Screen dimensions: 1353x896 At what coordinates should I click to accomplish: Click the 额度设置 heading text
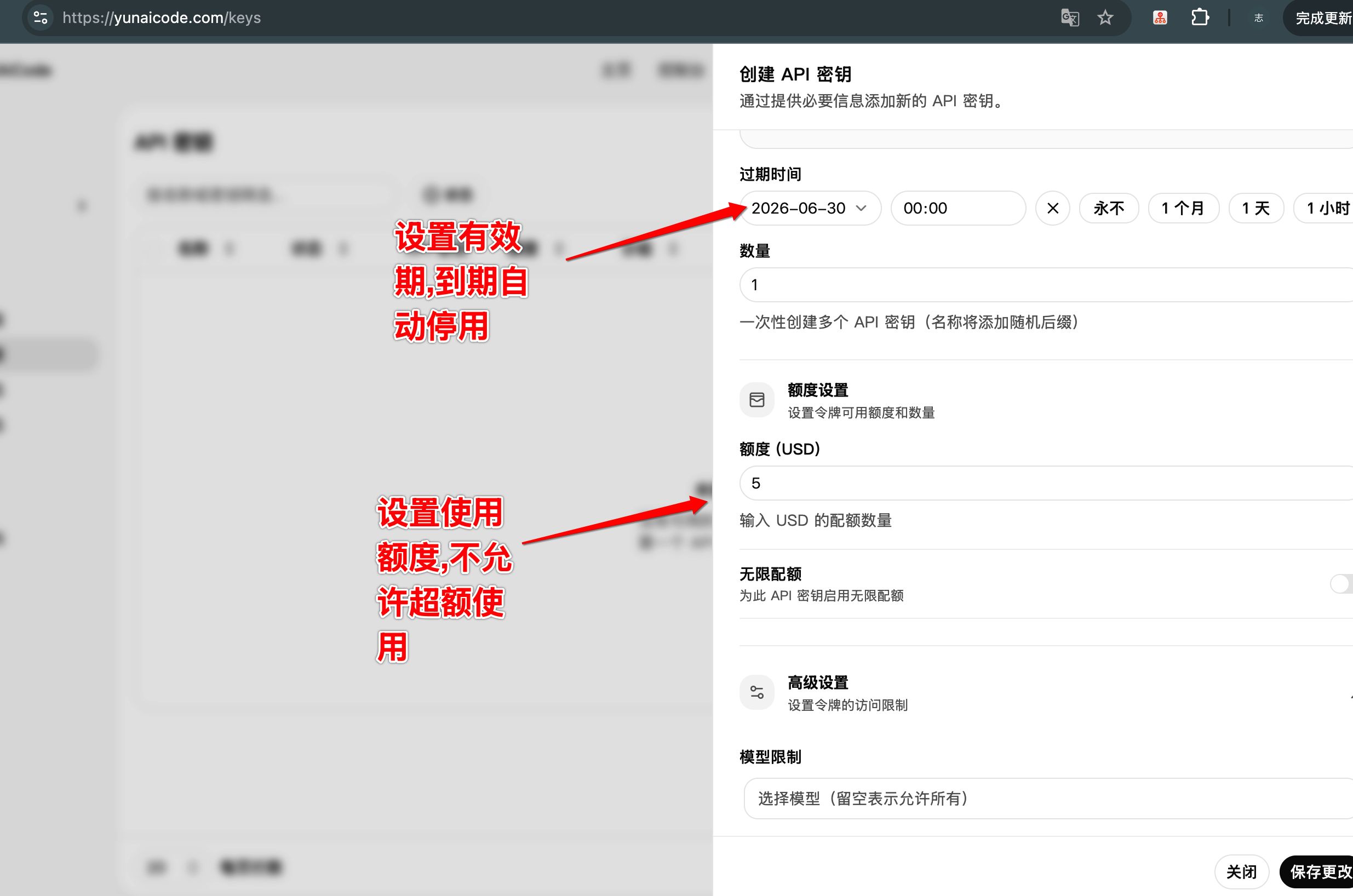click(818, 390)
